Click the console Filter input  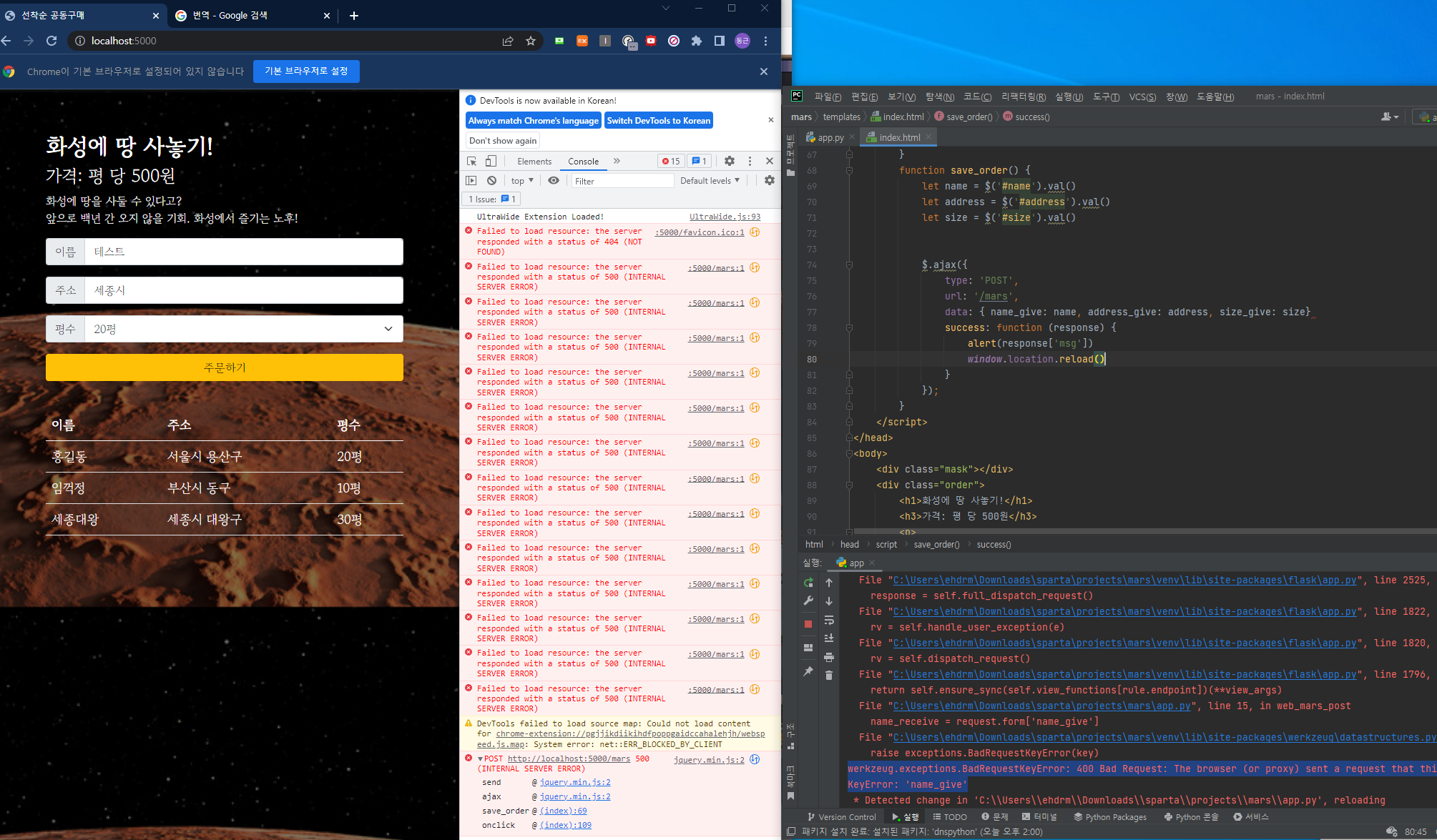point(622,181)
